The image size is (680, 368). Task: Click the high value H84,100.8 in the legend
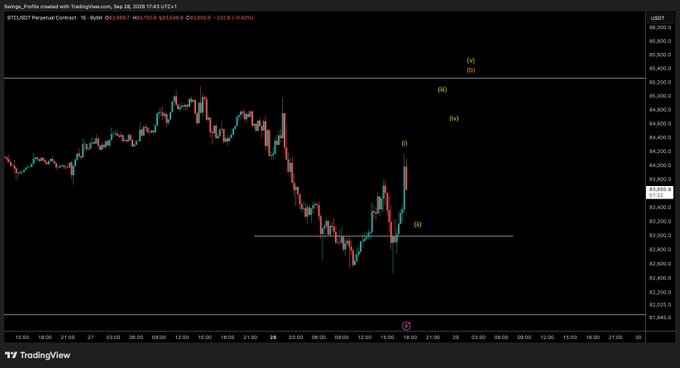(144, 18)
